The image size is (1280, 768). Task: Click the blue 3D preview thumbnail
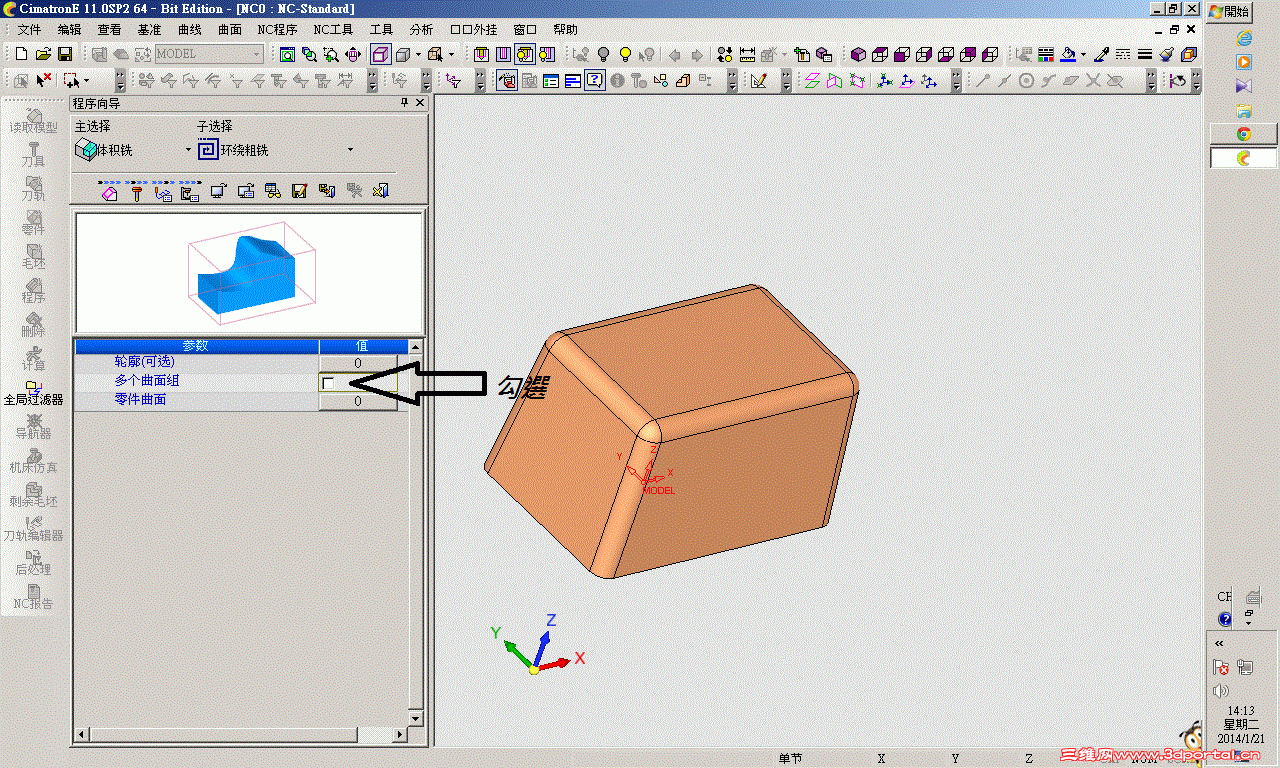(250, 275)
